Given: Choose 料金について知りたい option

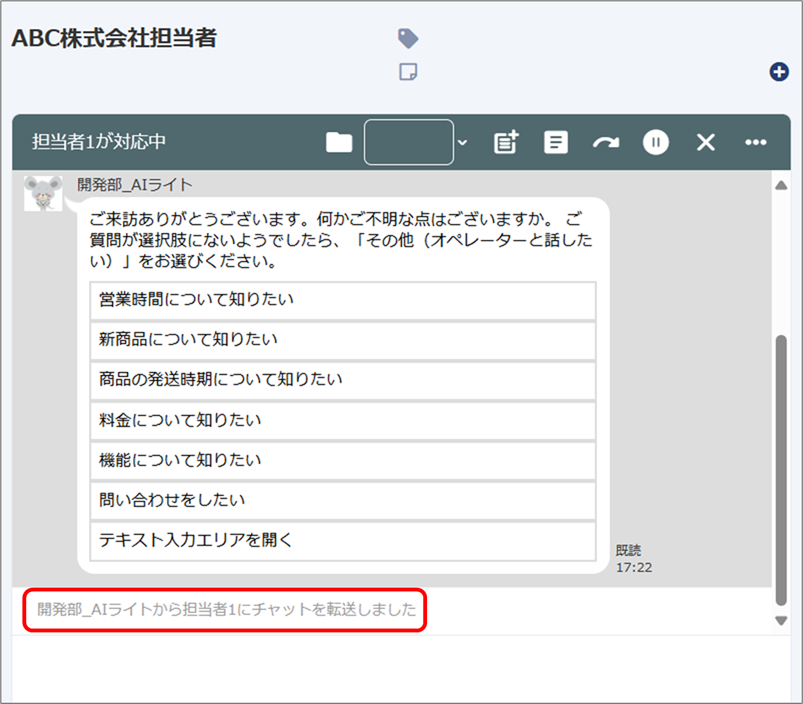Looking at the screenshot, I should point(343,421).
